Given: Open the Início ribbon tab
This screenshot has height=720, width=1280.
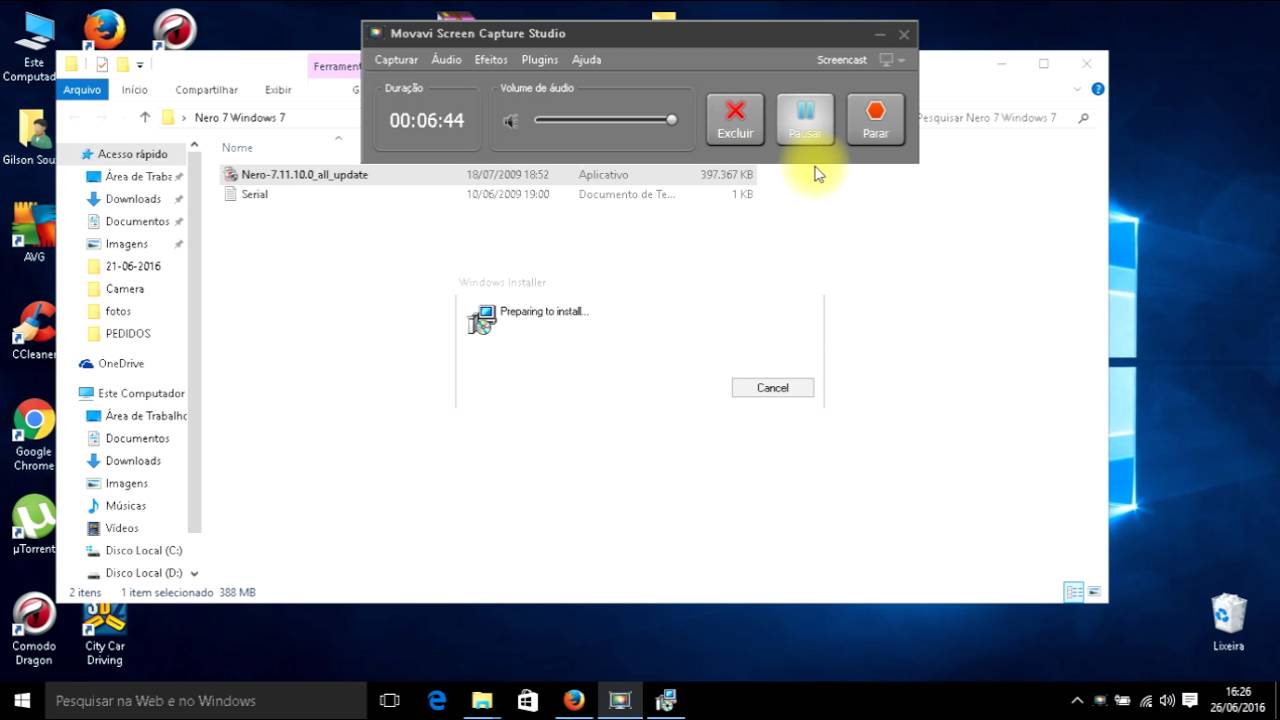Looking at the screenshot, I should click(x=134, y=90).
